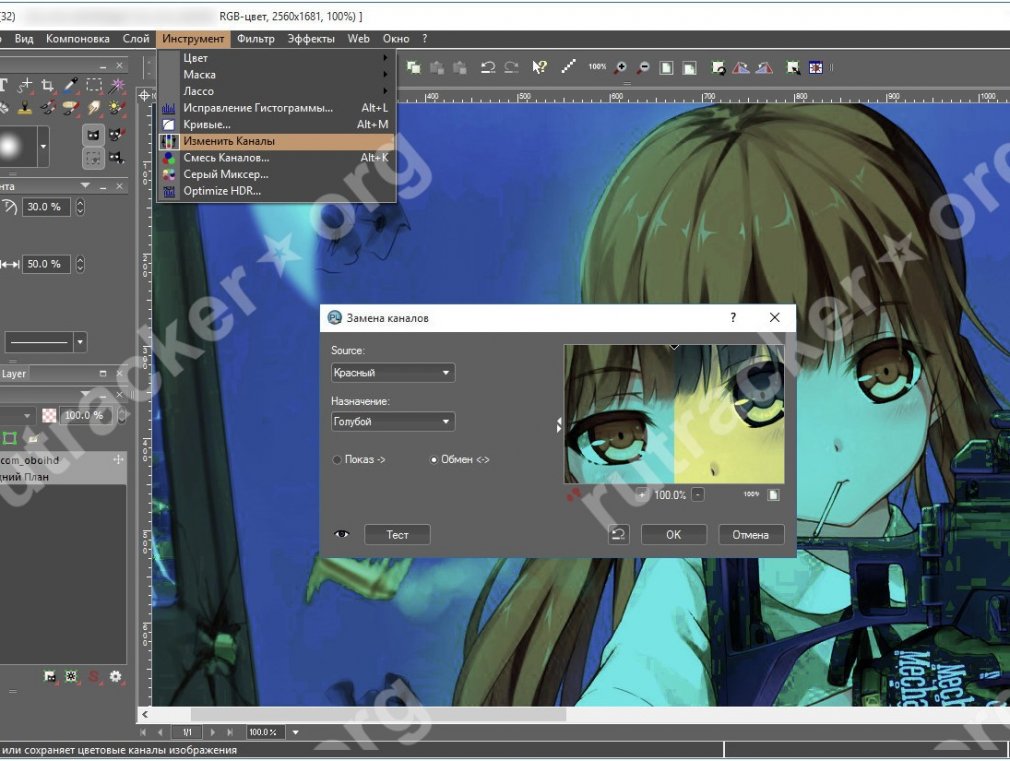Viewport: 1010px width, 761px height.
Task: Select the Dodge light brush tool
Action: point(117,108)
